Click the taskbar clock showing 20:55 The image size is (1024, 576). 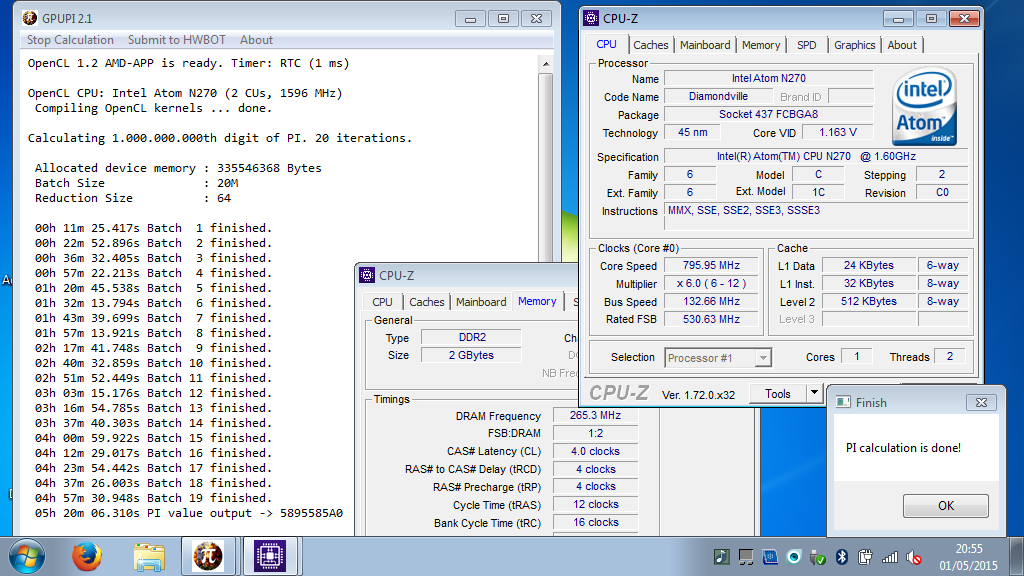[968, 556]
